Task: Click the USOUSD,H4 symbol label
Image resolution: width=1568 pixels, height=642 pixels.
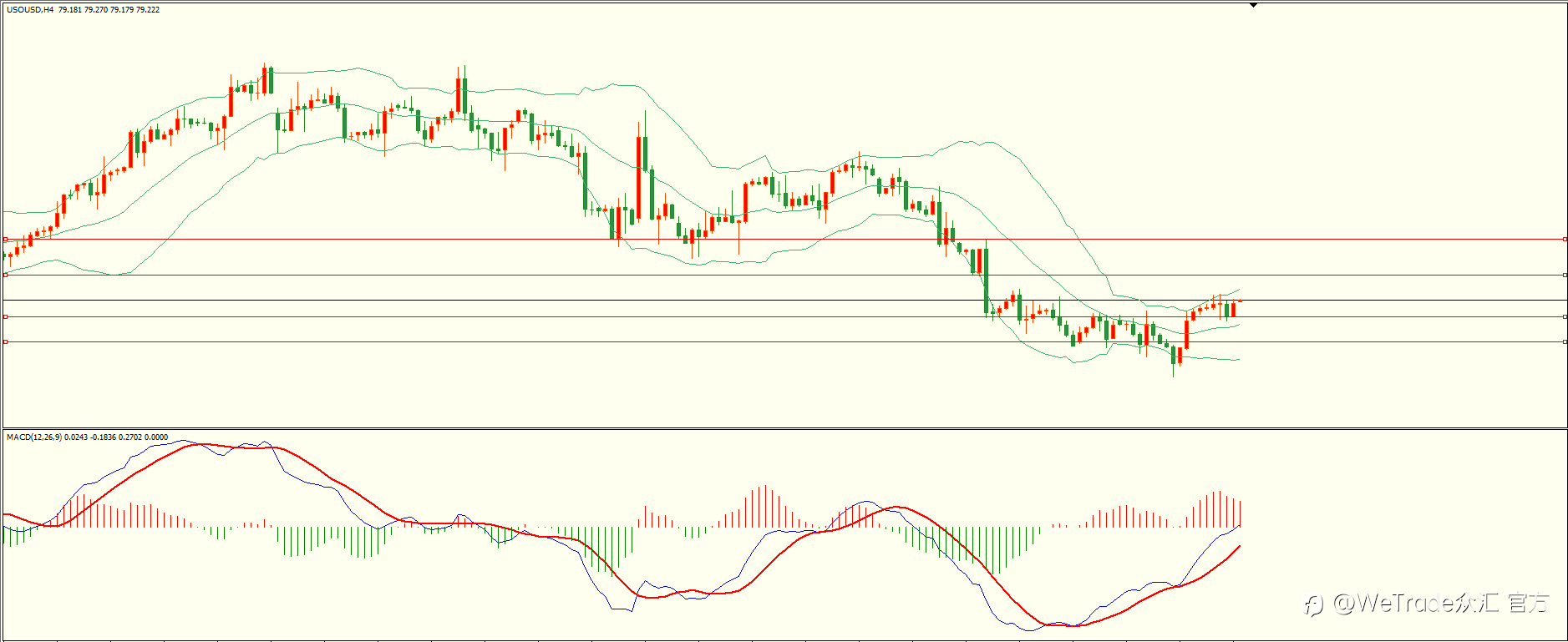Action: coord(30,10)
